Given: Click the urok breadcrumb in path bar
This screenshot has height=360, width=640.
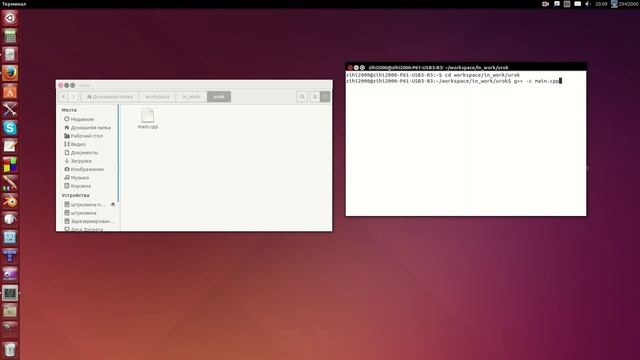Looking at the screenshot, I should pyautogui.click(x=219, y=97).
